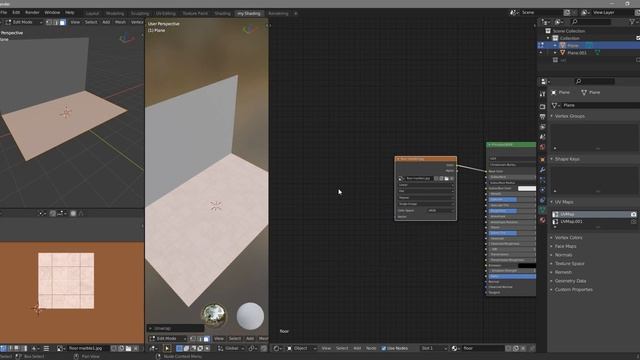Enable face select mode in top-left viewport header
The image size is (640, 360).
pos(62,22)
